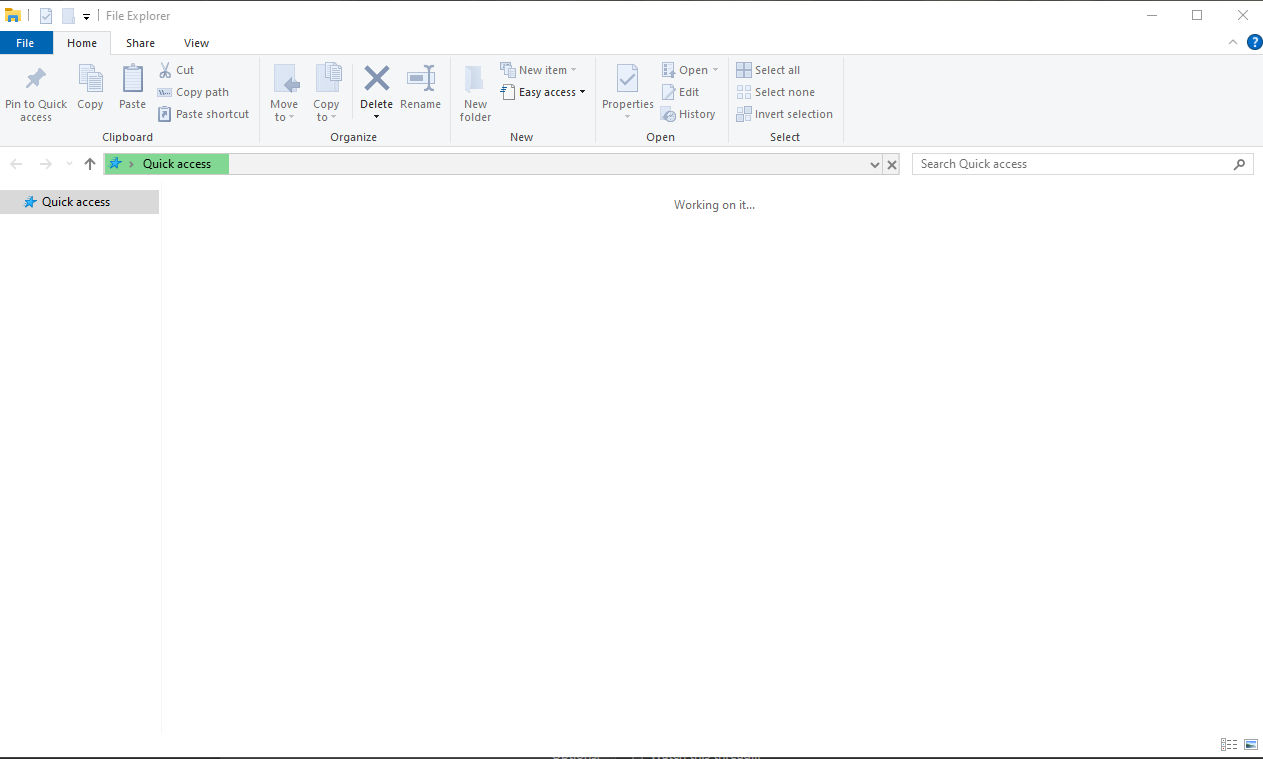Open the New item dropdown
This screenshot has width=1263, height=759.
tap(540, 69)
